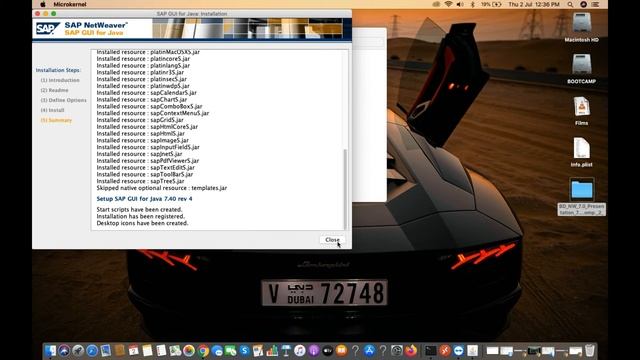Open FaceTime from the Dock

click(231, 351)
